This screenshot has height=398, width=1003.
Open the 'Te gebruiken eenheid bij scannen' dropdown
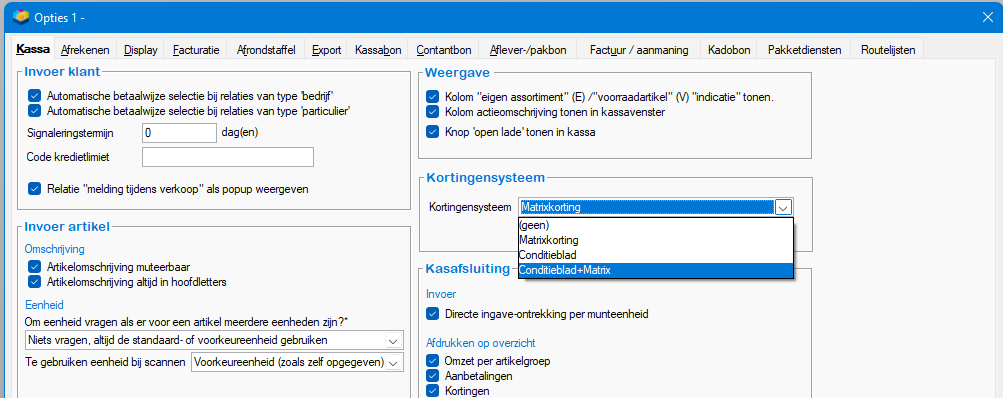click(393, 362)
